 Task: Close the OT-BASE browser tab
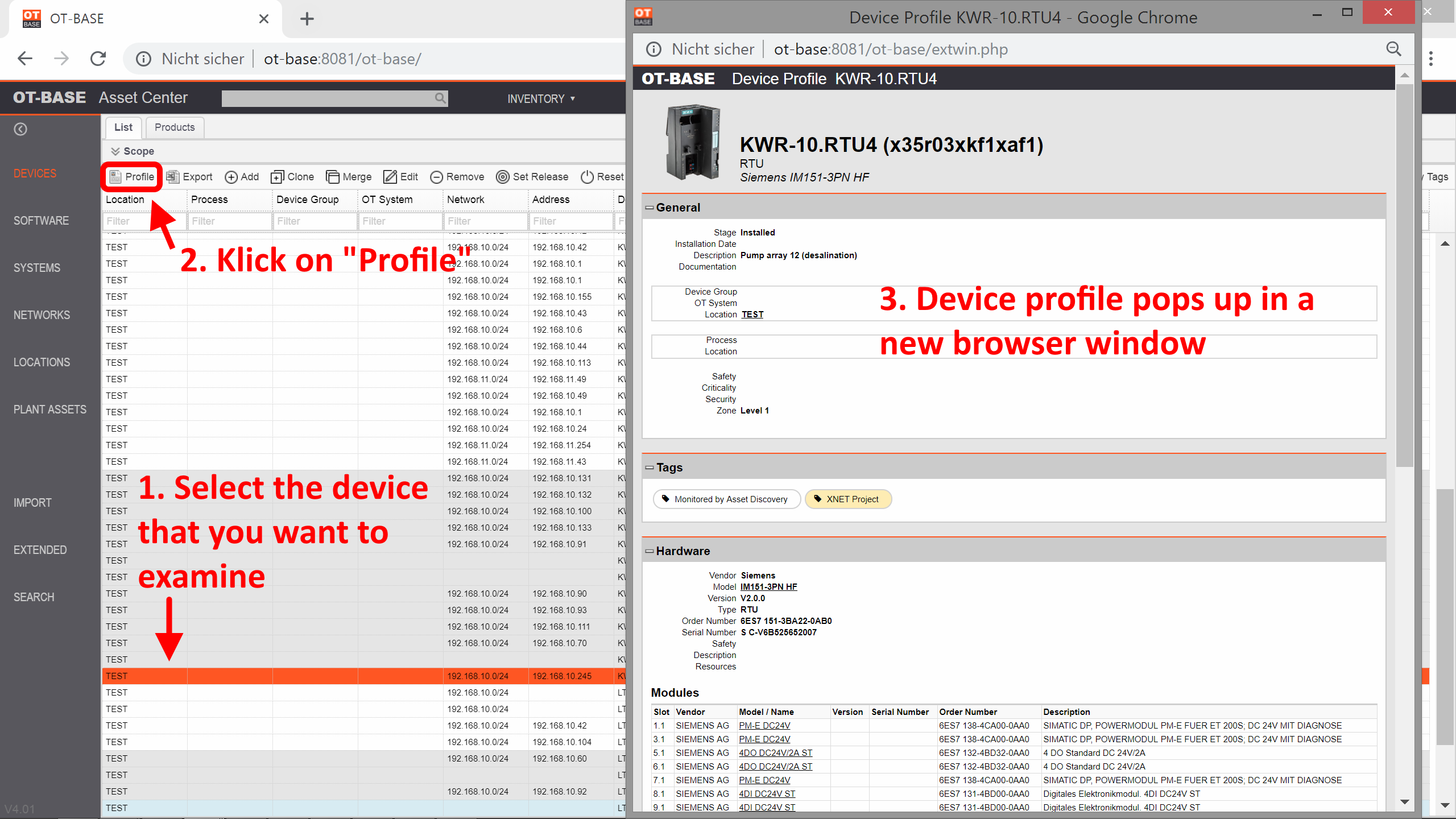click(264, 19)
